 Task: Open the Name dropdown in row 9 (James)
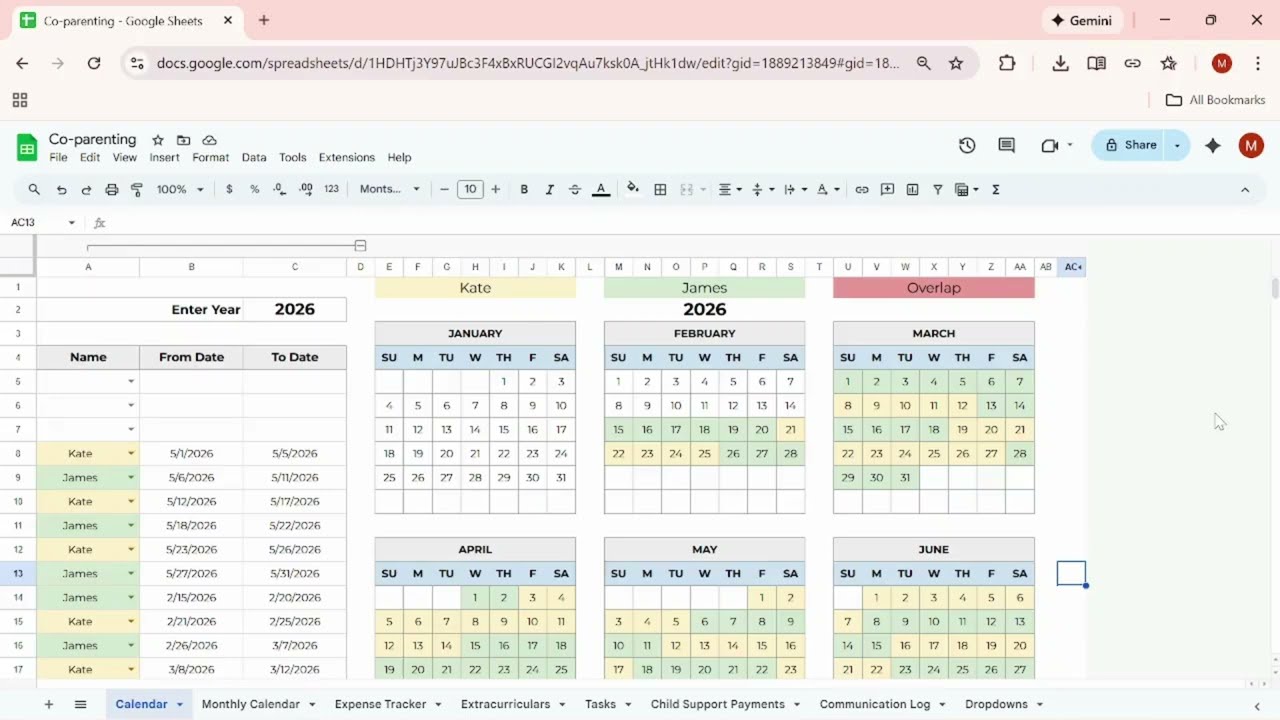click(x=131, y=478)
